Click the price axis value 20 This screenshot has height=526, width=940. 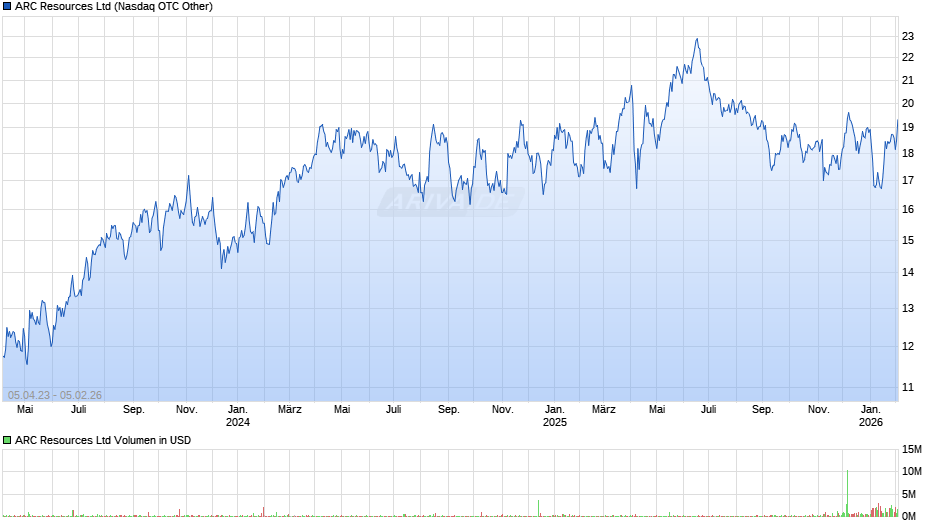(908, 103)
